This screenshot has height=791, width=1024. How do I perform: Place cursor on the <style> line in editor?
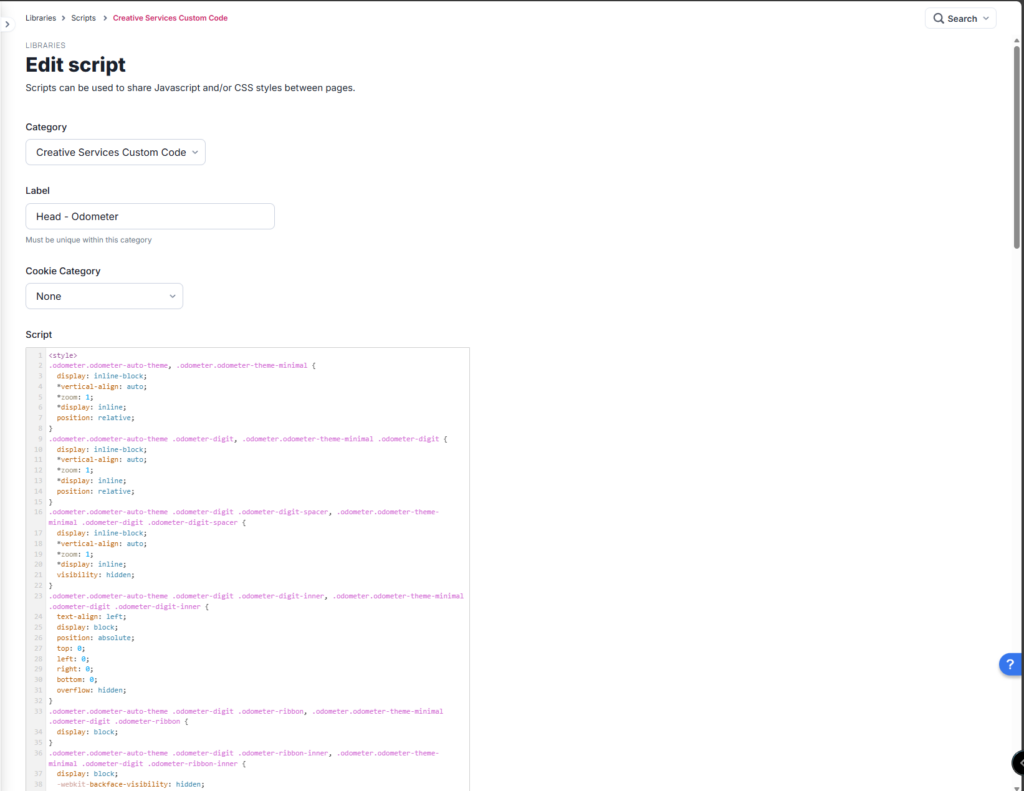63,355
